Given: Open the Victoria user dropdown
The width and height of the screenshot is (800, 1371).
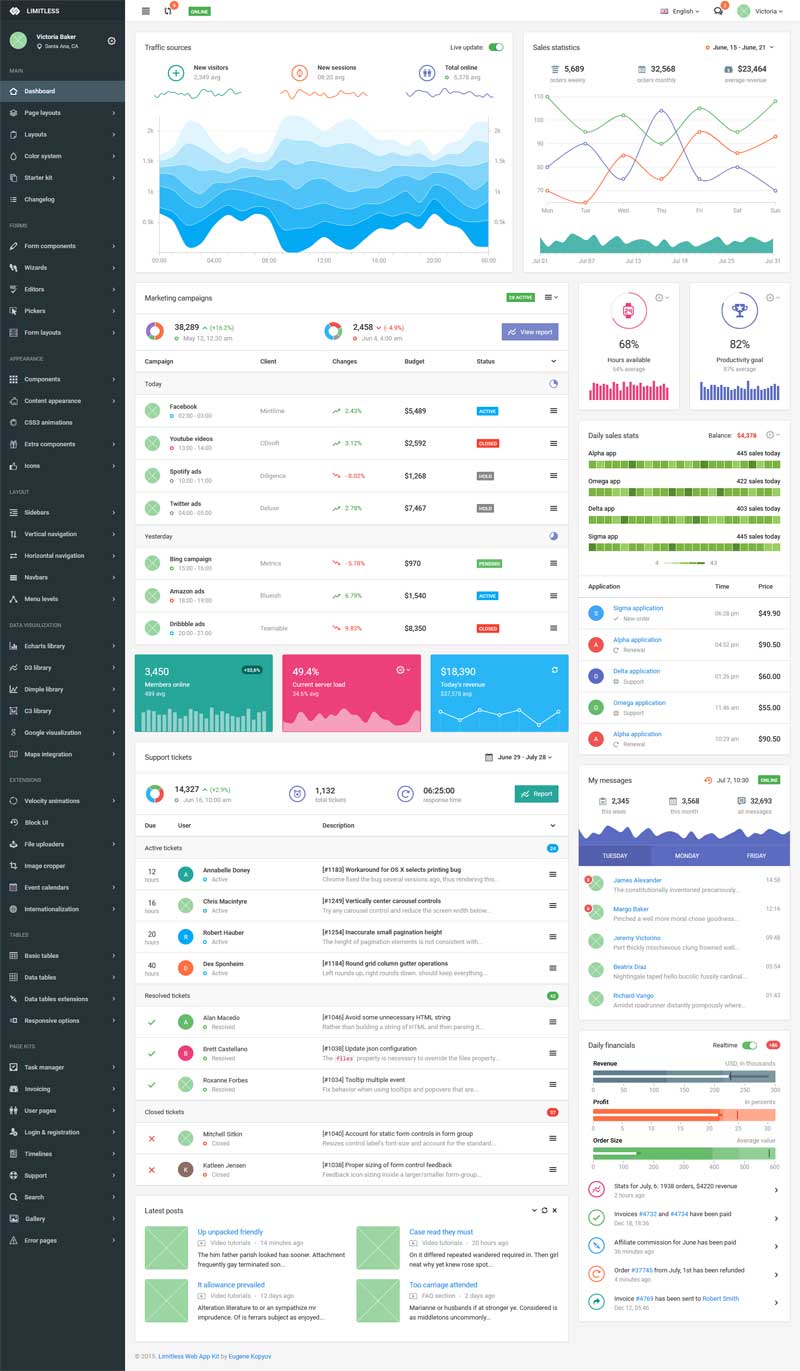Looking at the screenshot, I should click(x=760, y=11).
